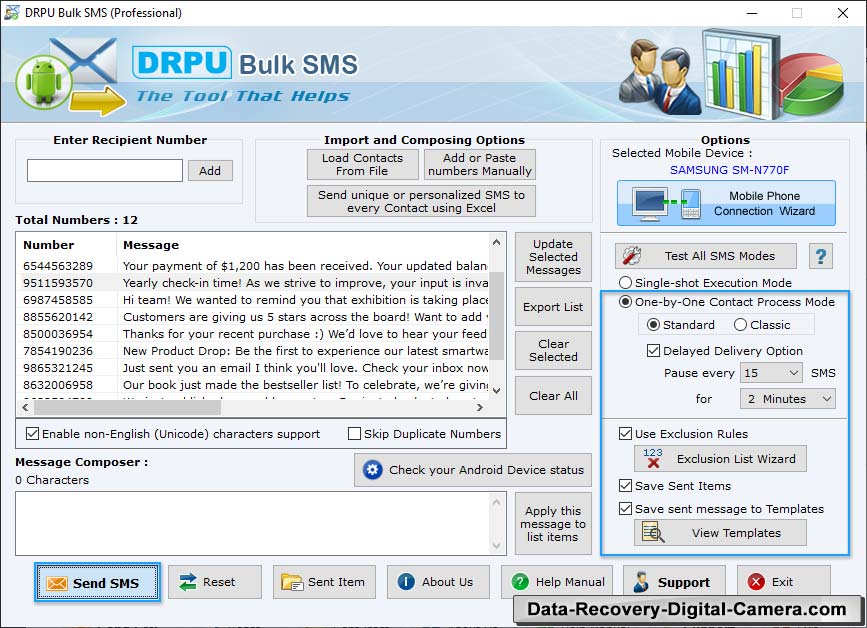This screenshot has height=628, width=867.
Task: Select the row with number 8632006958
Action: pyautogui.click(x=253, y=385)
